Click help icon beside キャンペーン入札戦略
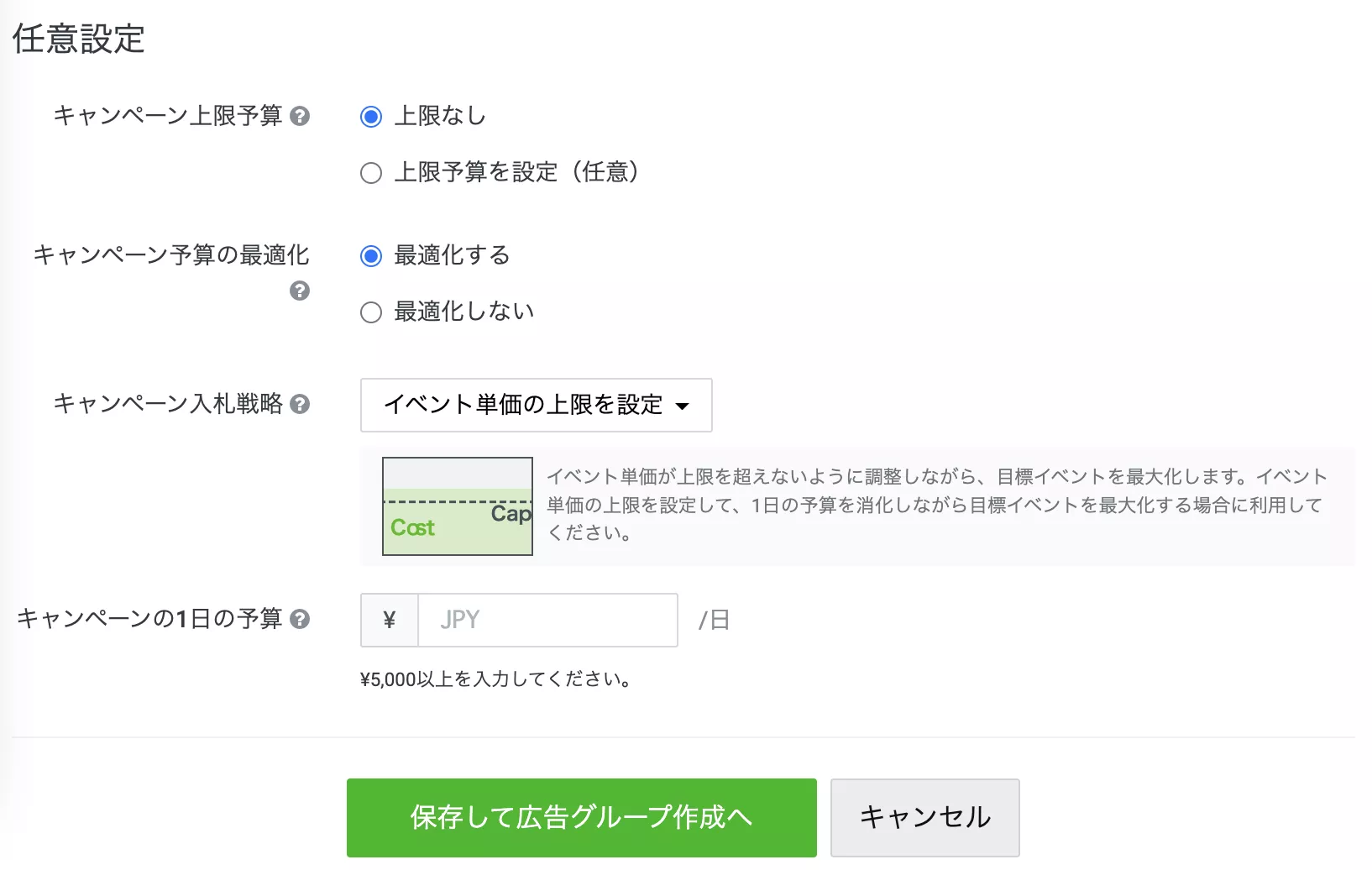The image size is (1372, 870). pos(300,404)
